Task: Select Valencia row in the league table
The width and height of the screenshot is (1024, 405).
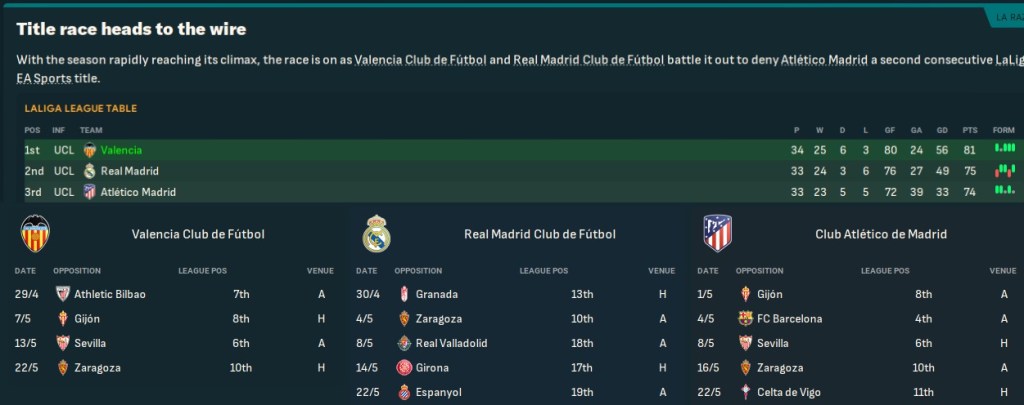Action: (x=500, y=150)
